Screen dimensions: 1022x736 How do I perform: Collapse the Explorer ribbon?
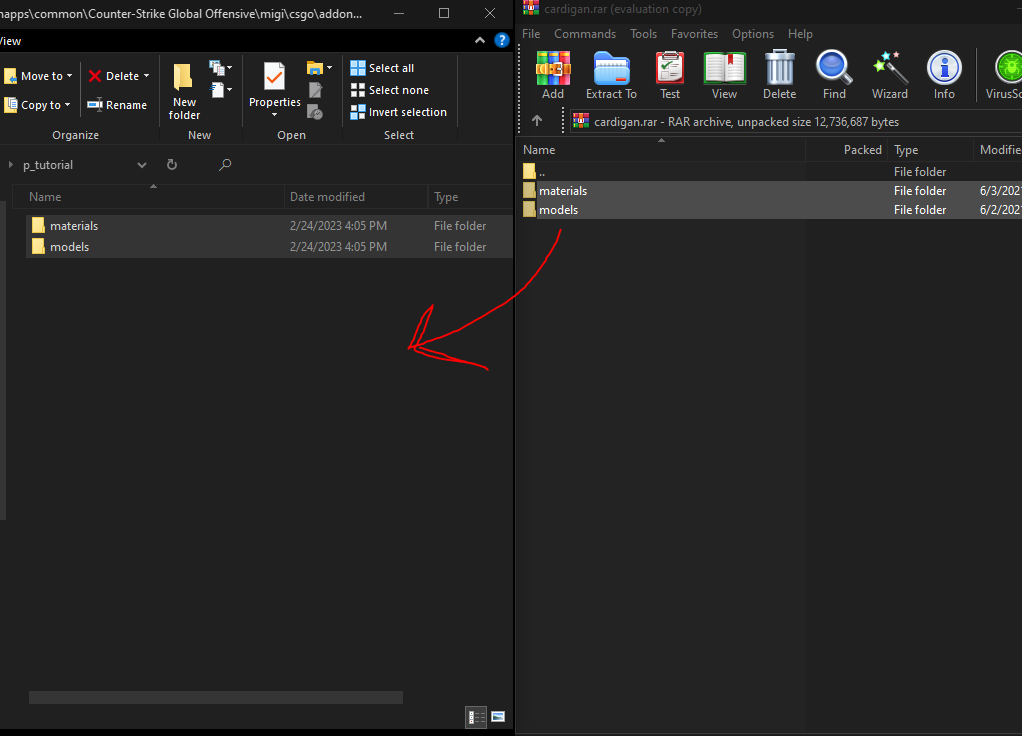coord(480,40)
